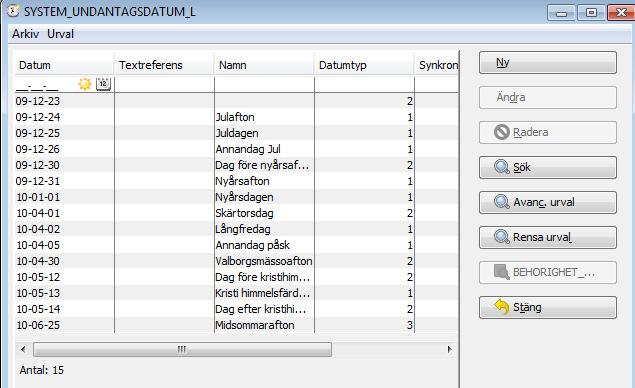Select the Julafton row
This screenshot has height=388, width=635.
point(237,117)
